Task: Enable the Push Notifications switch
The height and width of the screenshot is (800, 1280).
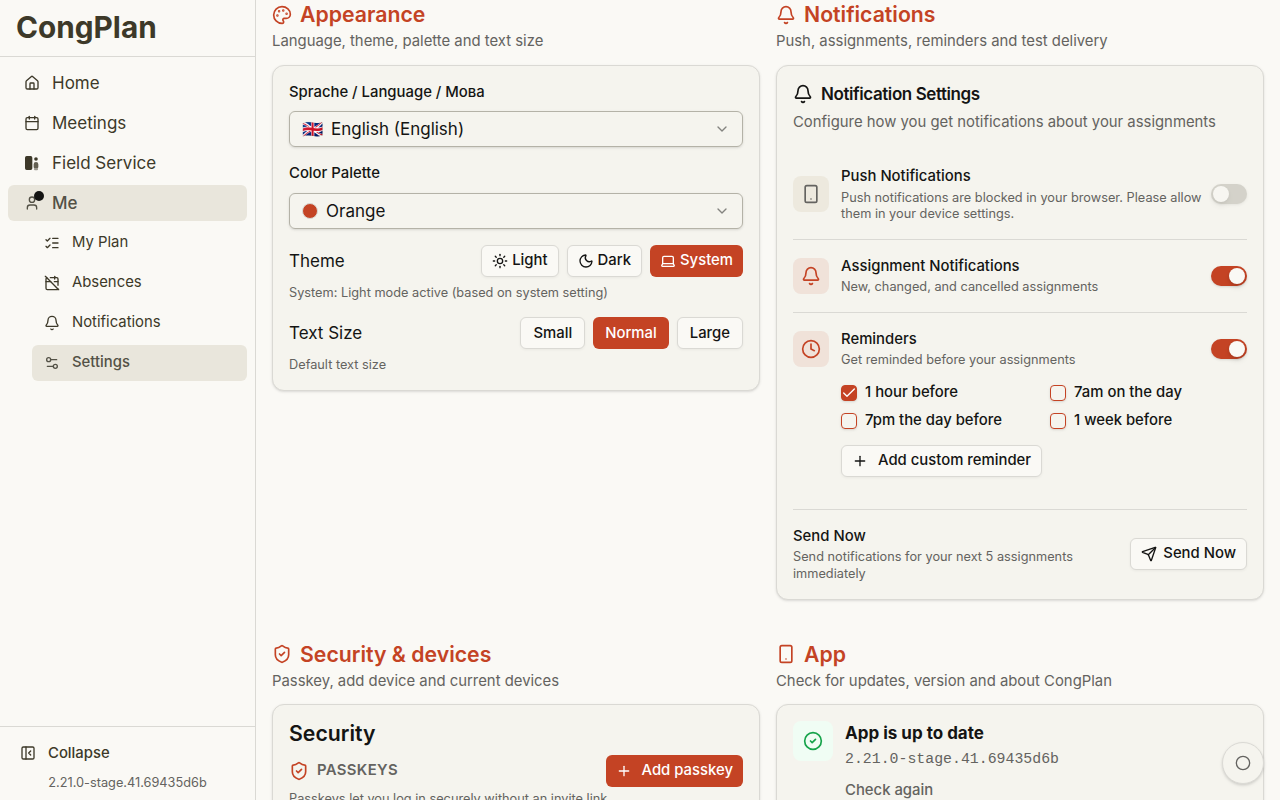Action: click(x=1229, y=194)
